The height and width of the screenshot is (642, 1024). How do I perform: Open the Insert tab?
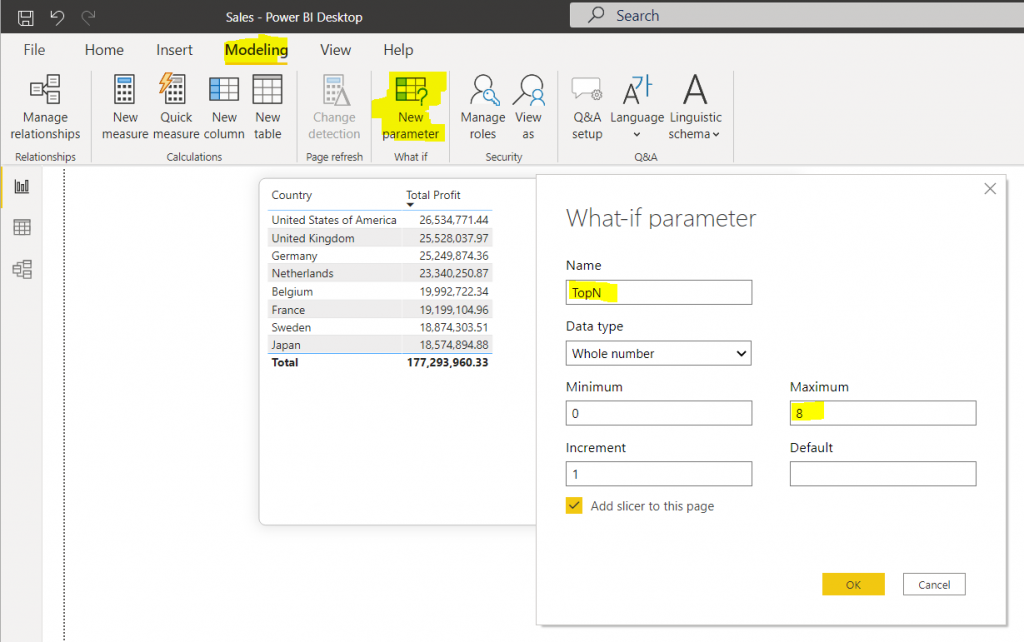[174, 50]
